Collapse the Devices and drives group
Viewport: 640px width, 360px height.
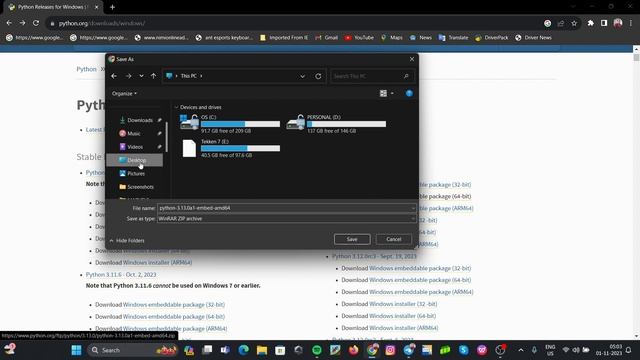(x=176, y=107)
